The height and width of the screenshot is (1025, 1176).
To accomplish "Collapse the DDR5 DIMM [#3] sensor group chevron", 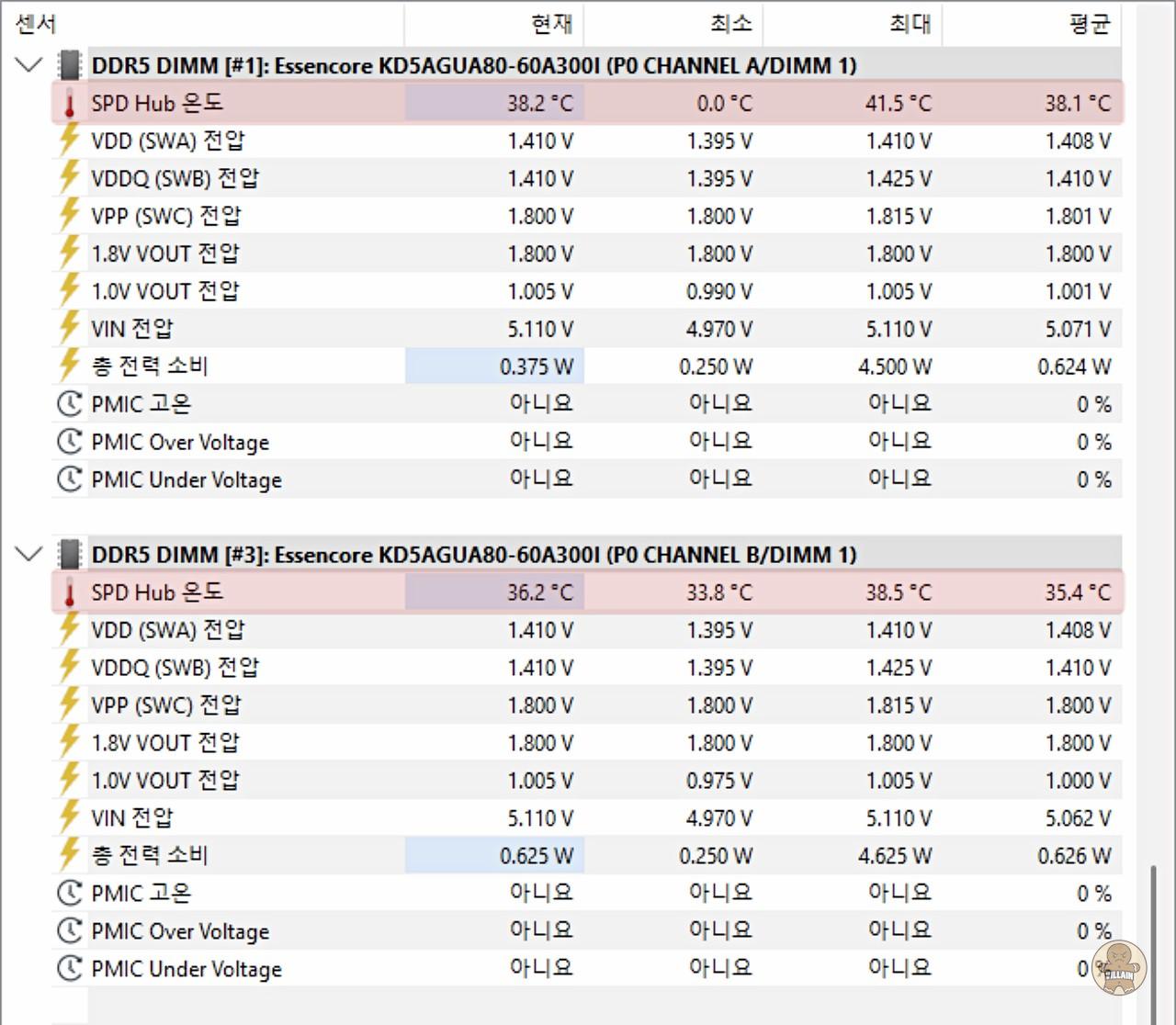I will click(29, 555).
